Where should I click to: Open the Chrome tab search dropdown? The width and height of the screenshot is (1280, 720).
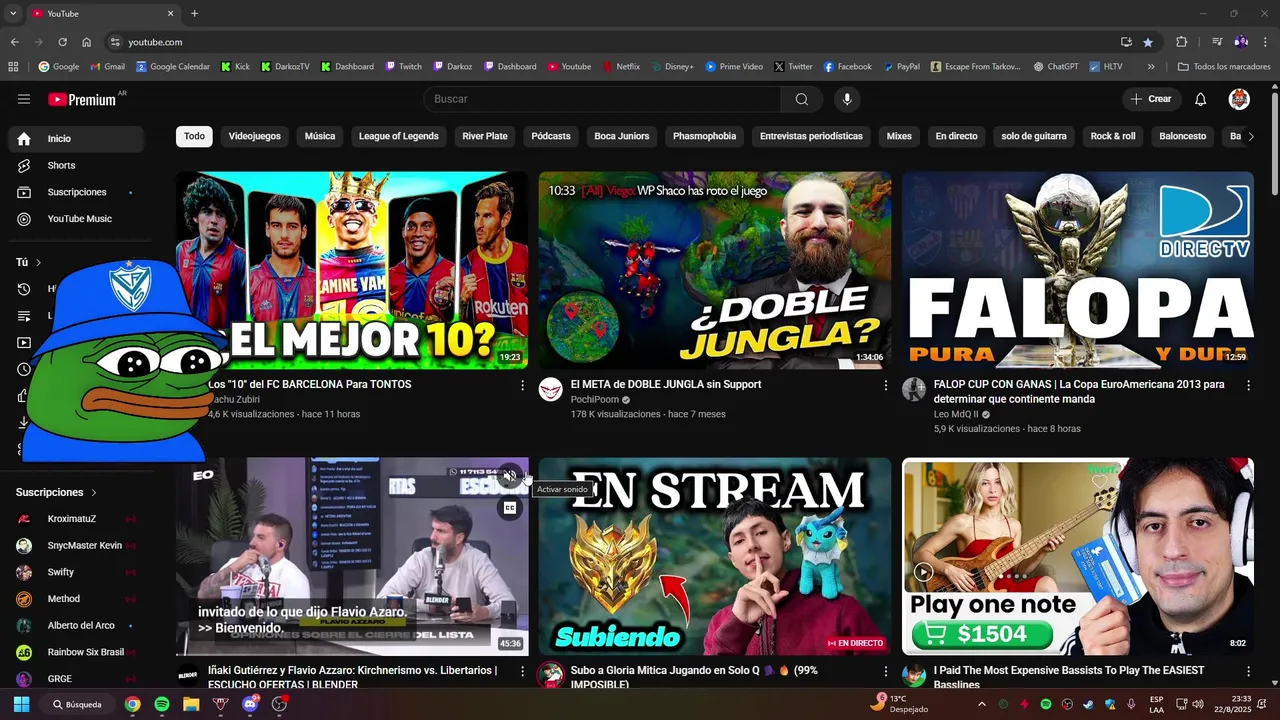pos(13,14)
